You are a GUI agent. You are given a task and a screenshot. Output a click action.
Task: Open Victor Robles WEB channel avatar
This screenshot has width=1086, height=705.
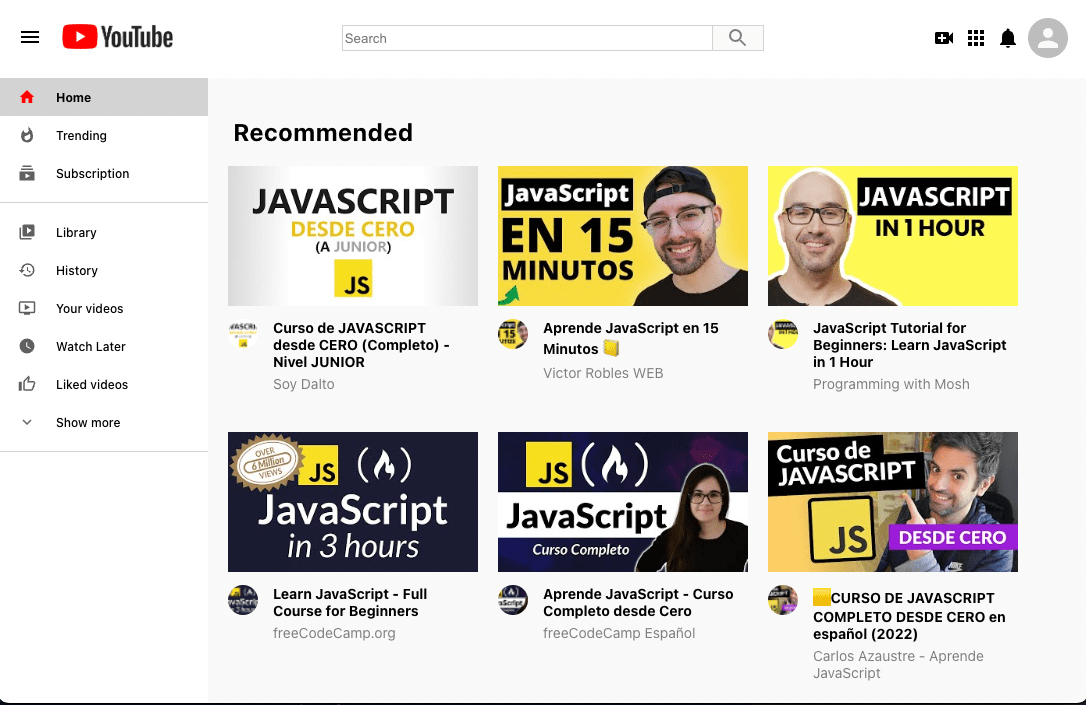[x=513, y=334]
